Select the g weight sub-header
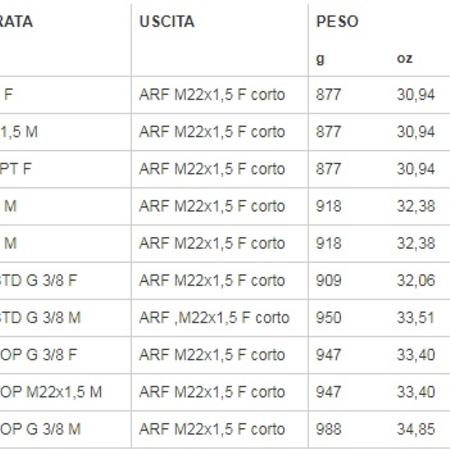This screenshot has height=450, width=450. [x=320, y=59]
